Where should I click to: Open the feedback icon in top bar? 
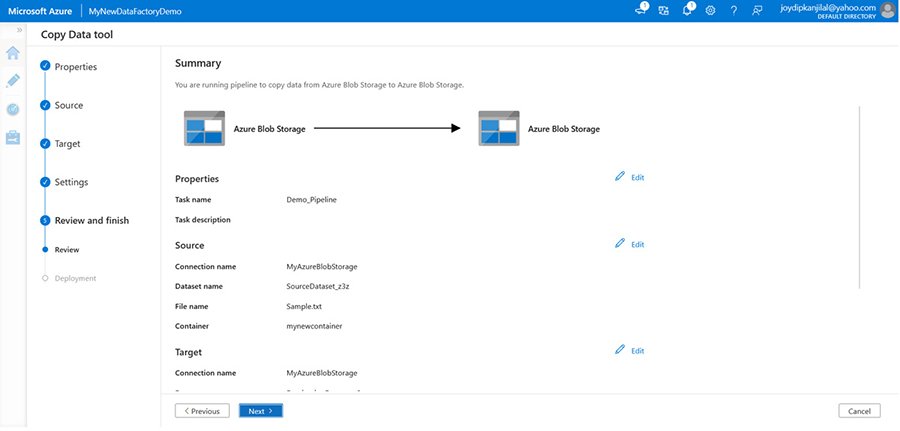[757, 10]
